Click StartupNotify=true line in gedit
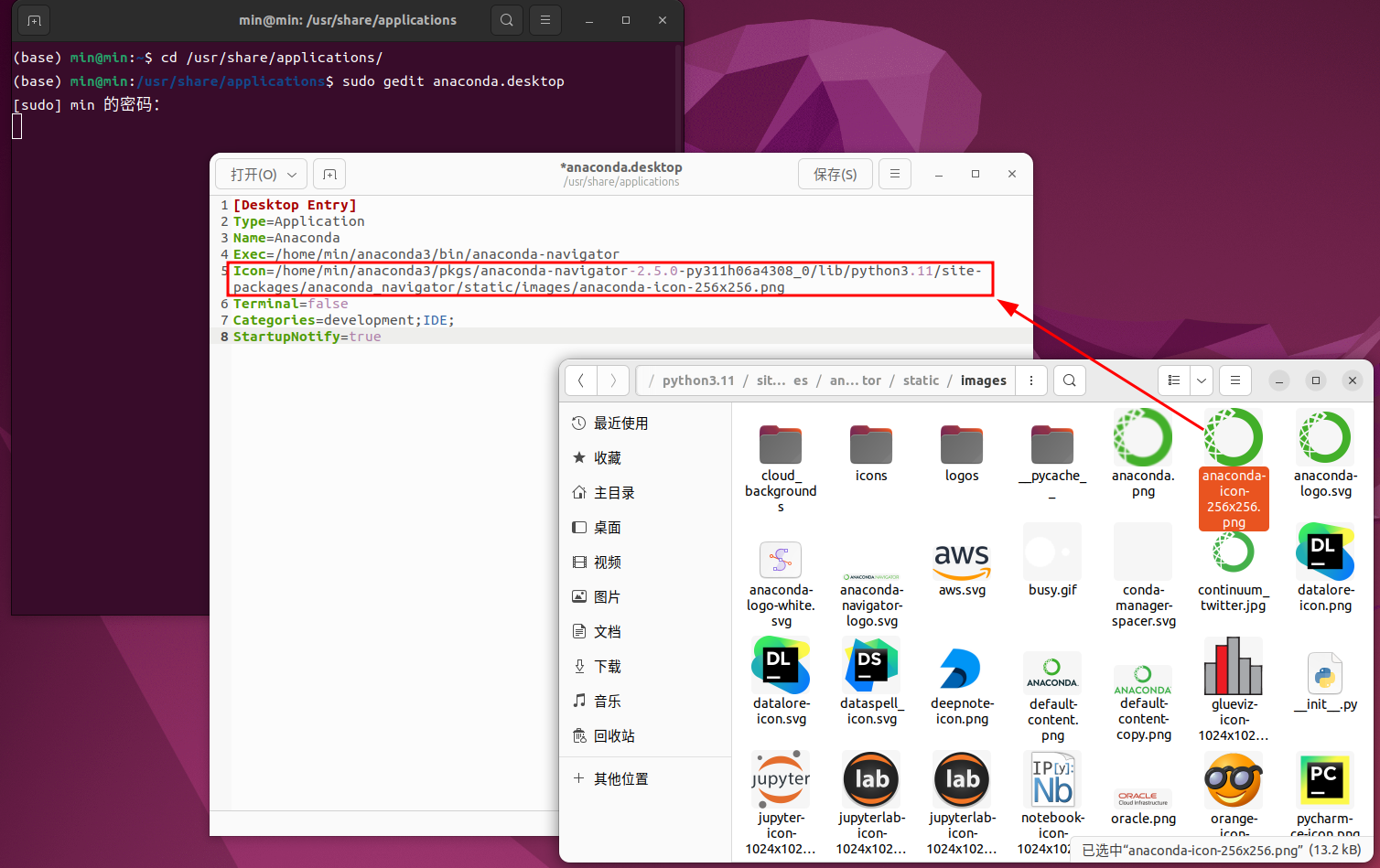 307,337
